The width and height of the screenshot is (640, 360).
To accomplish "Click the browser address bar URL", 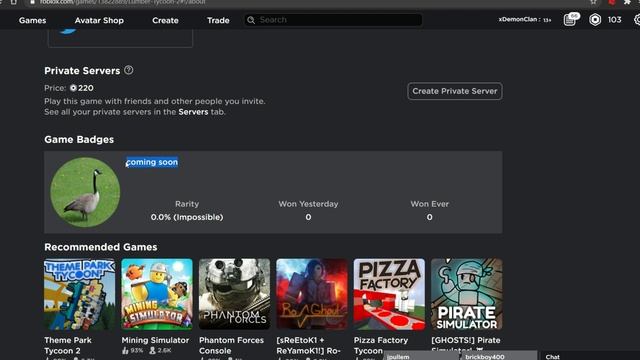I will 122,2.
